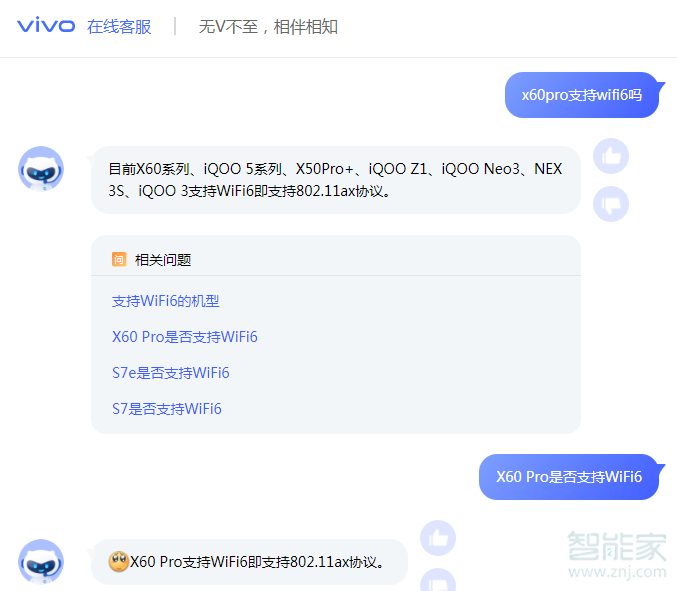Like the X60 Pro支持WiFi6 answer
This screenshot has width=677, height=591.
[438, 538]
